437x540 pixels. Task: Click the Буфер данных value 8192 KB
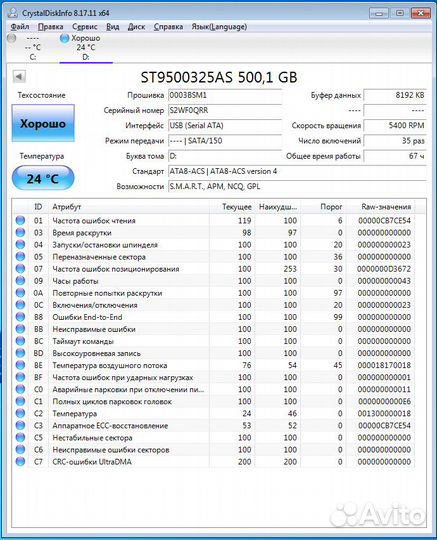pos(395,95)
